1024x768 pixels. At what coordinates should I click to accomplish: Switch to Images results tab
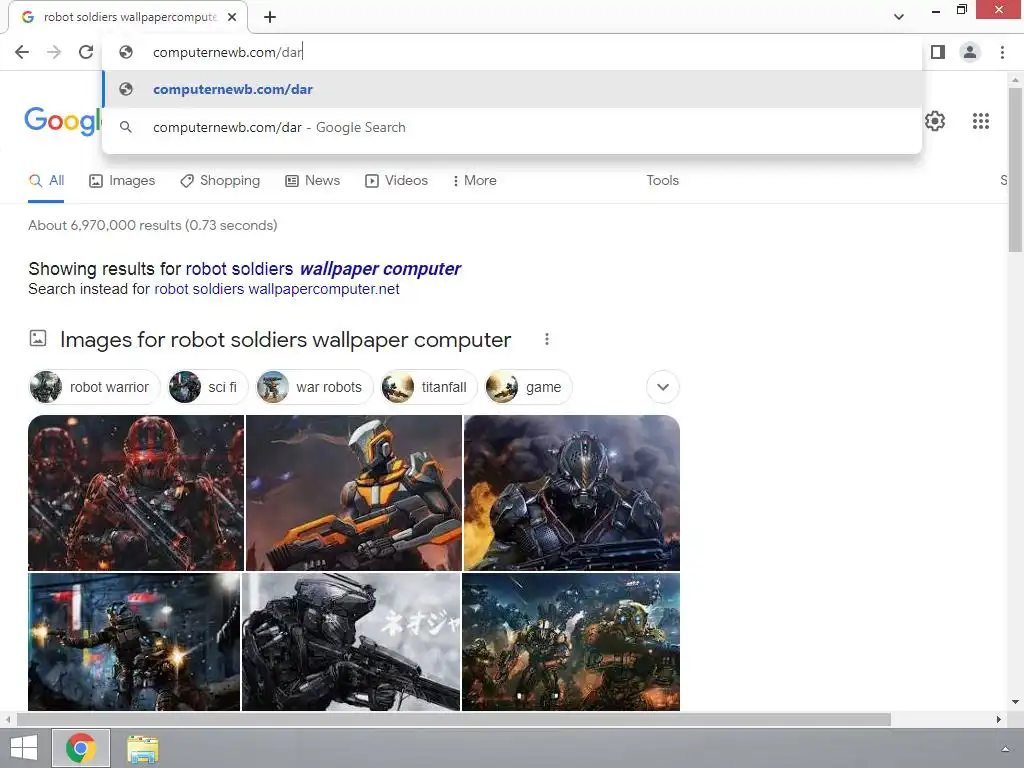click(x=122, y=181)
